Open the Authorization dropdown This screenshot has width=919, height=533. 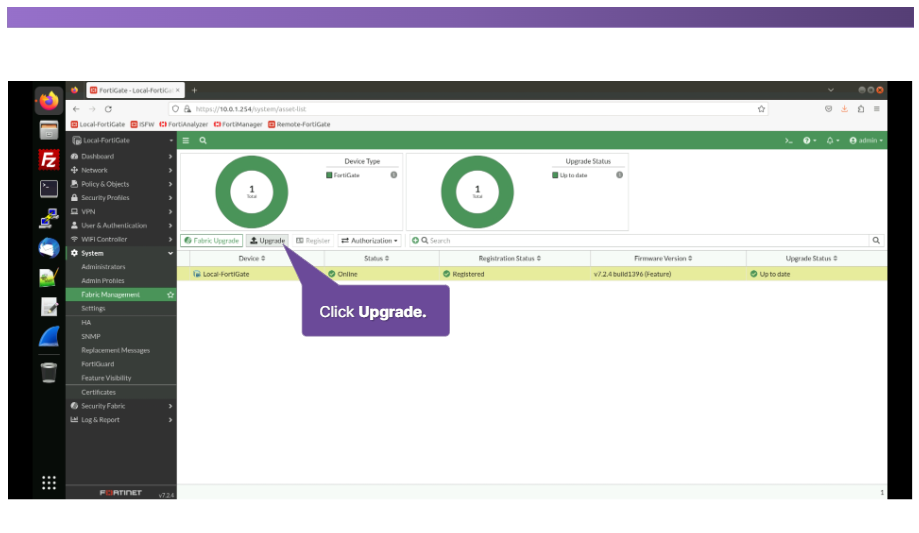click(x=369, y=240)
